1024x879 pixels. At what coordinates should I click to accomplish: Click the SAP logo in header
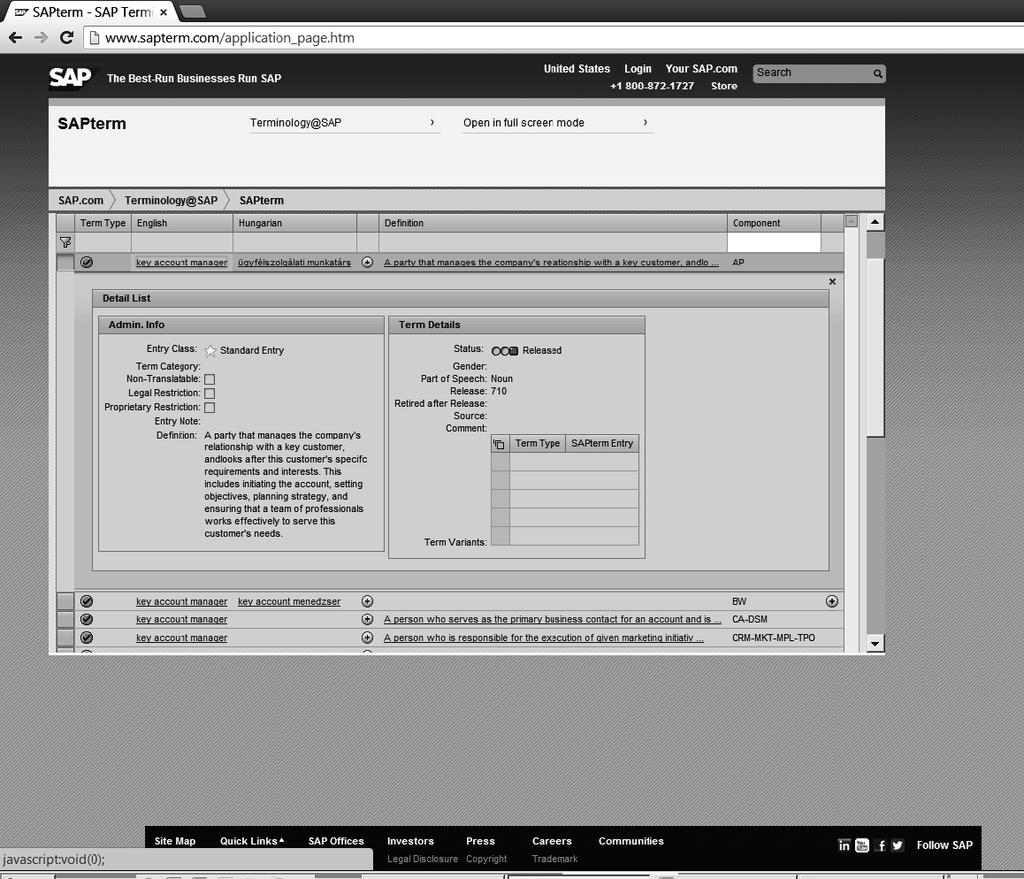tap(71, 77)
